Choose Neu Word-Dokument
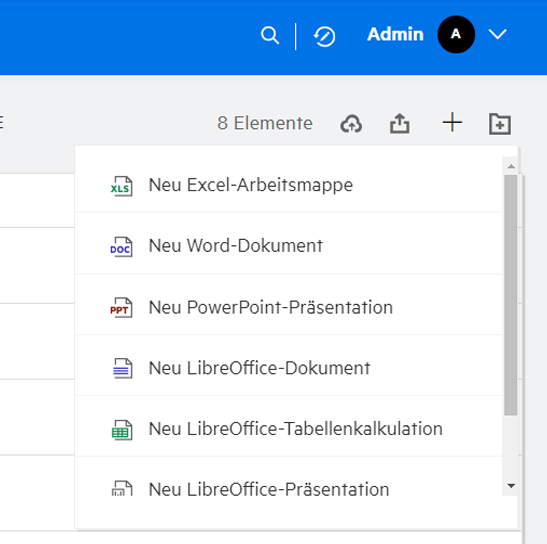 289,246
